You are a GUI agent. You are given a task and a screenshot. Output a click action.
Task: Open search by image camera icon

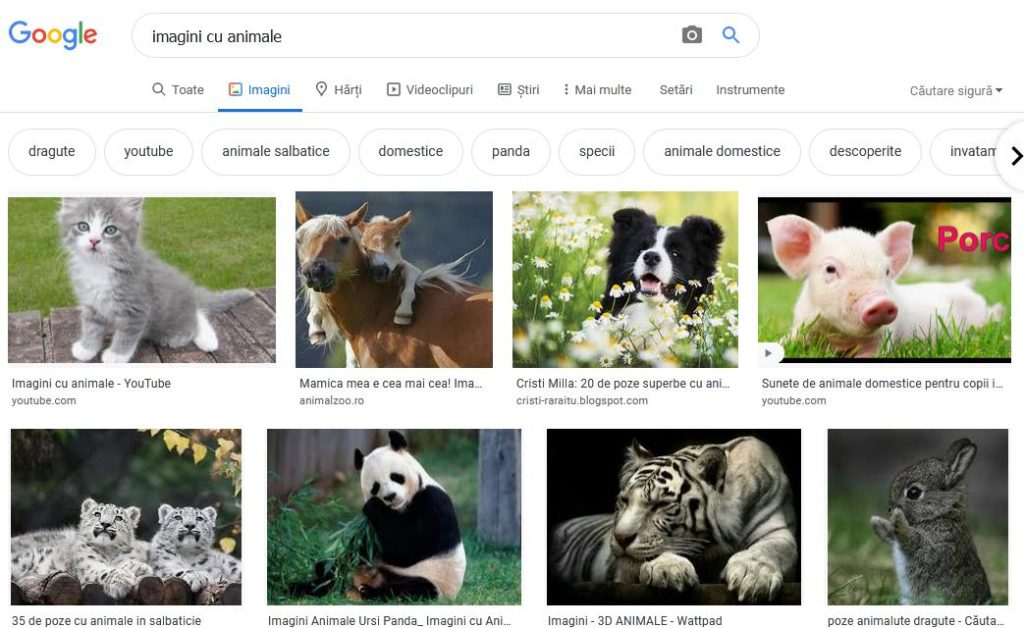[x=692, y=35]
